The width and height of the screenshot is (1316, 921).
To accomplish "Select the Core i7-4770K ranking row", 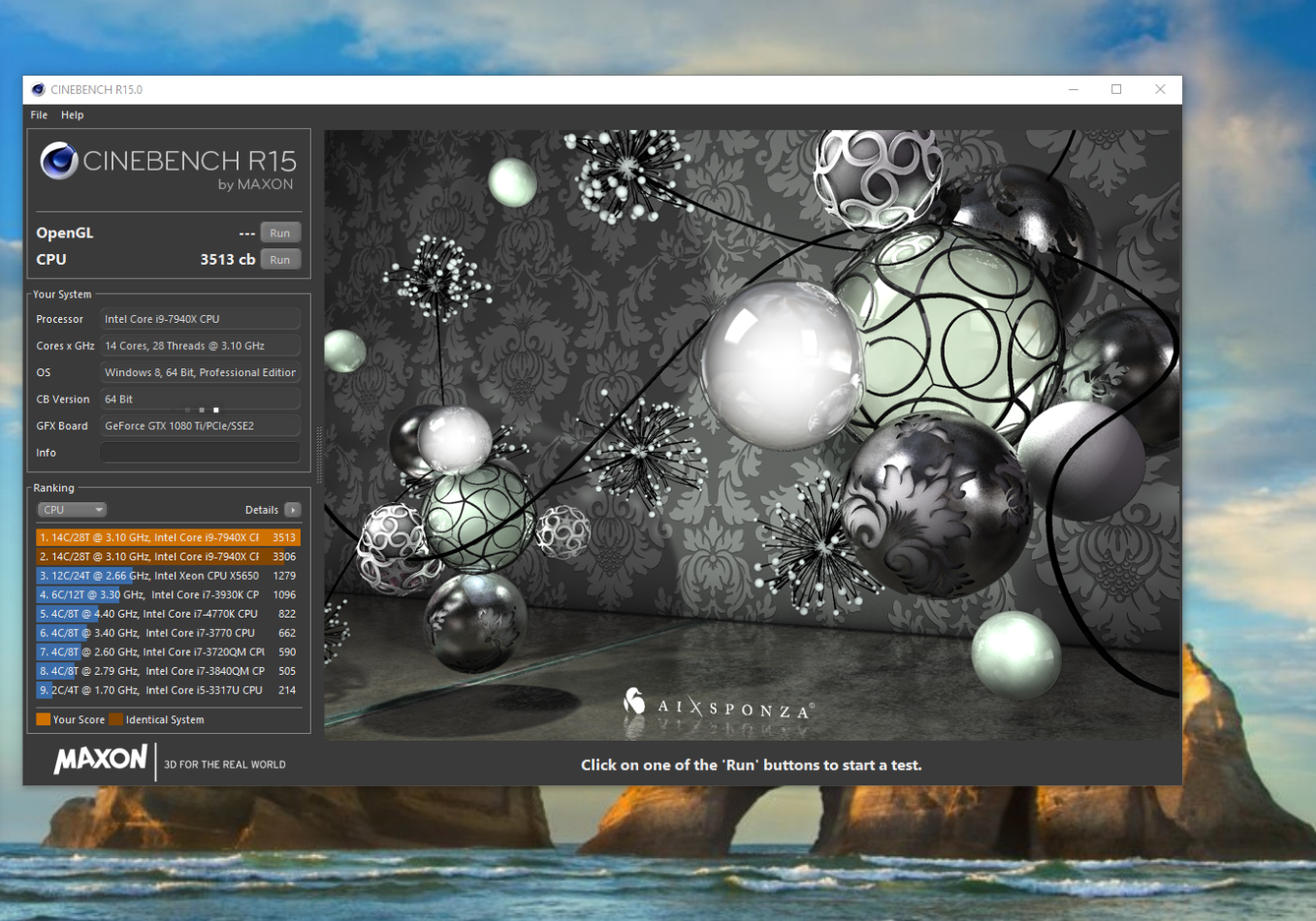I will pos(168,614).
